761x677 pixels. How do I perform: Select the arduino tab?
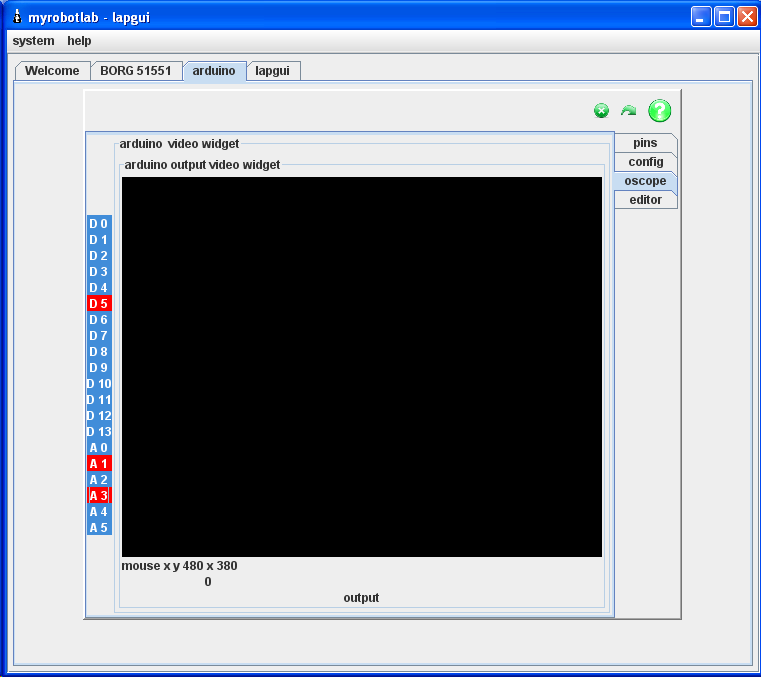tap(214, 71)
